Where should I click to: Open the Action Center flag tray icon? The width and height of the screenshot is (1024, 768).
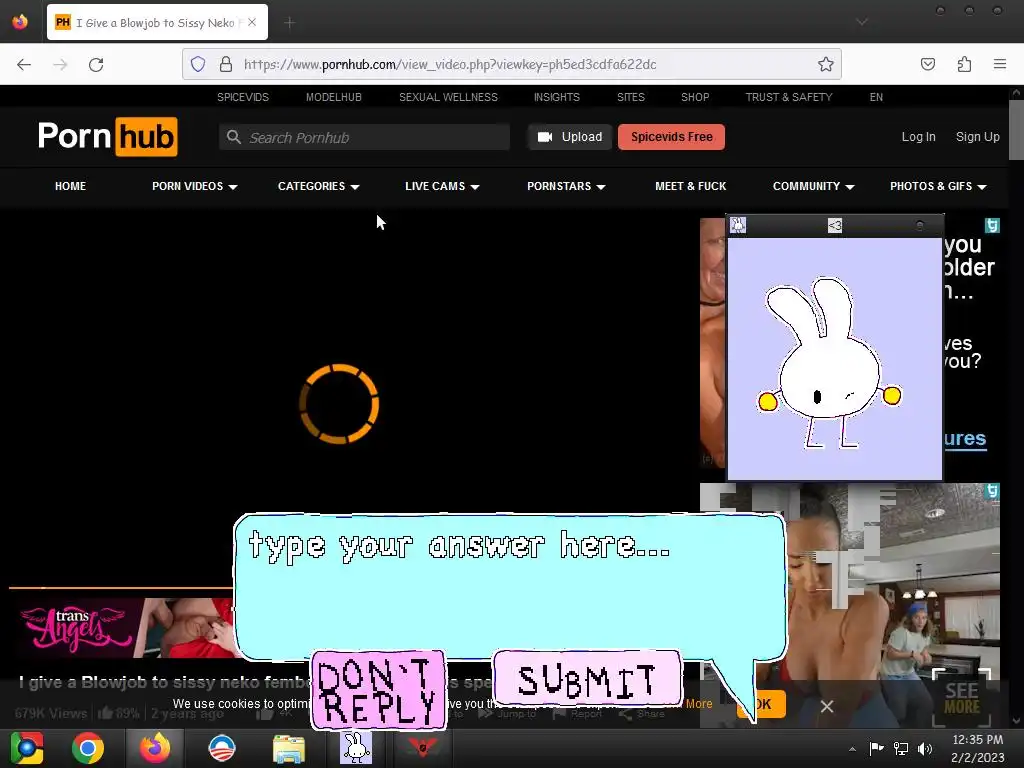[876, 748]
